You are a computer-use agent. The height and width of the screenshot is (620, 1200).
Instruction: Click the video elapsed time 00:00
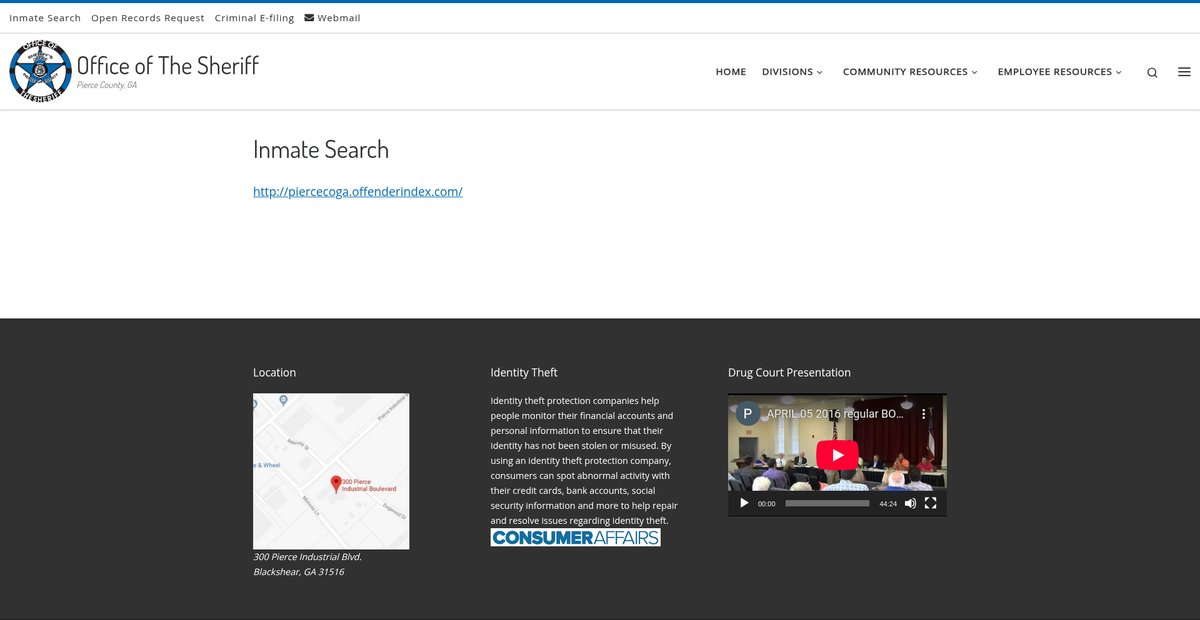pyautogui.click(x=767, y=504)
